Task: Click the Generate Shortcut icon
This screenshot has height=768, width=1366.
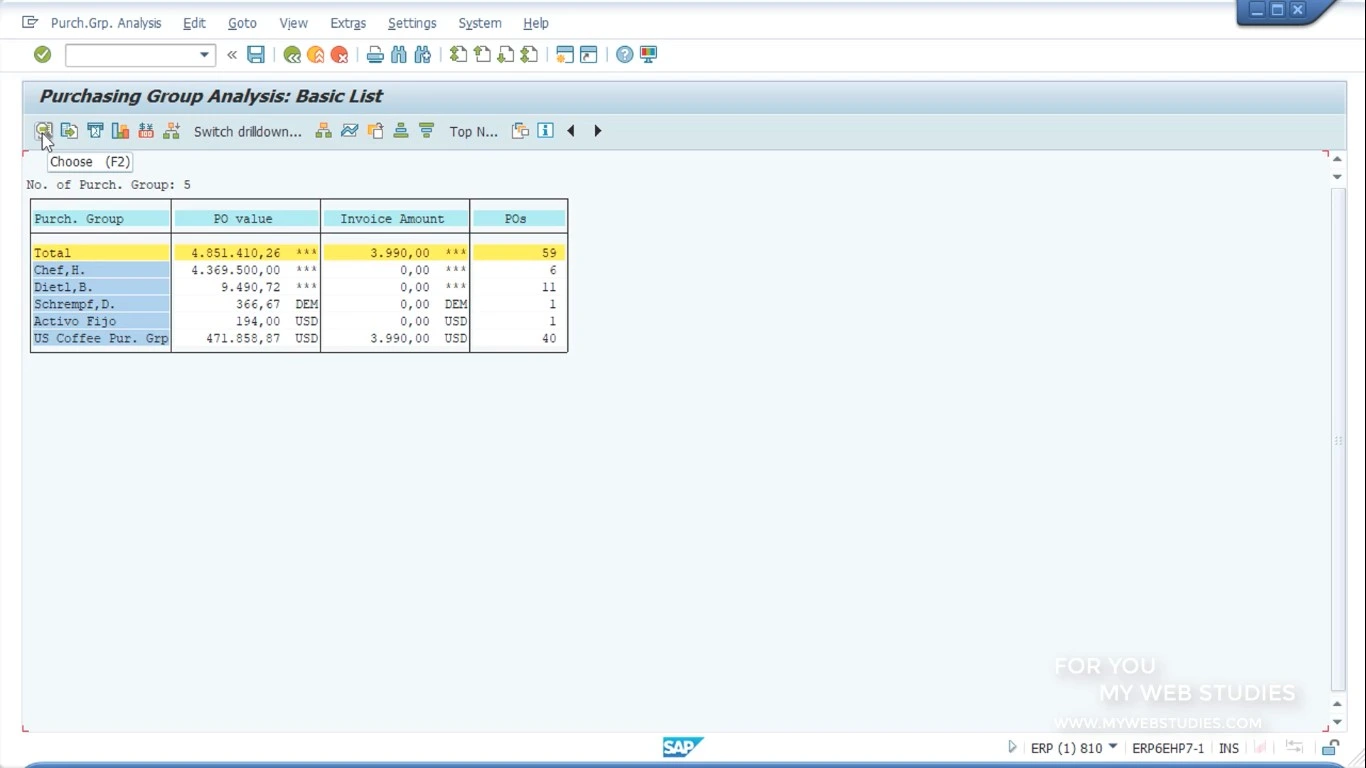Action: click(589, 55)
